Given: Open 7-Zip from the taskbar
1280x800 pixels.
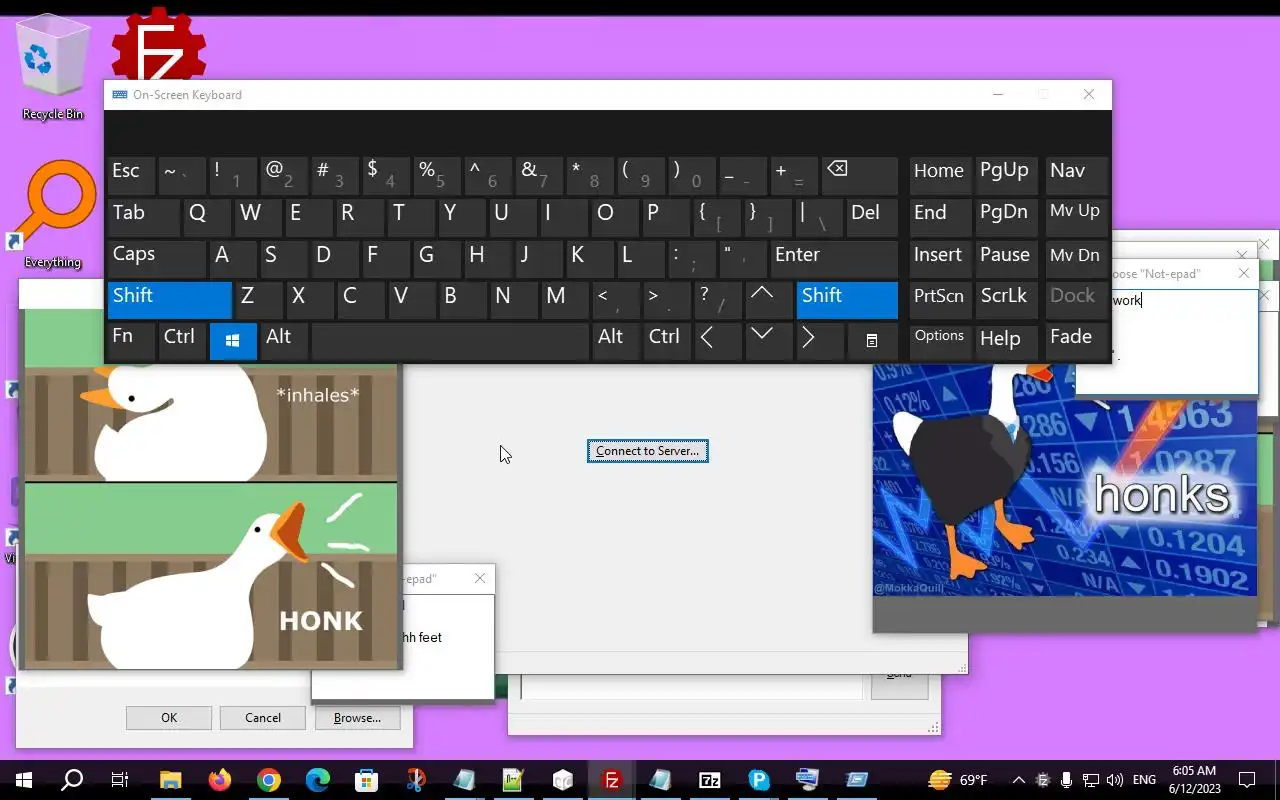Looking at the screenshot, I should (x=710, y=780).
